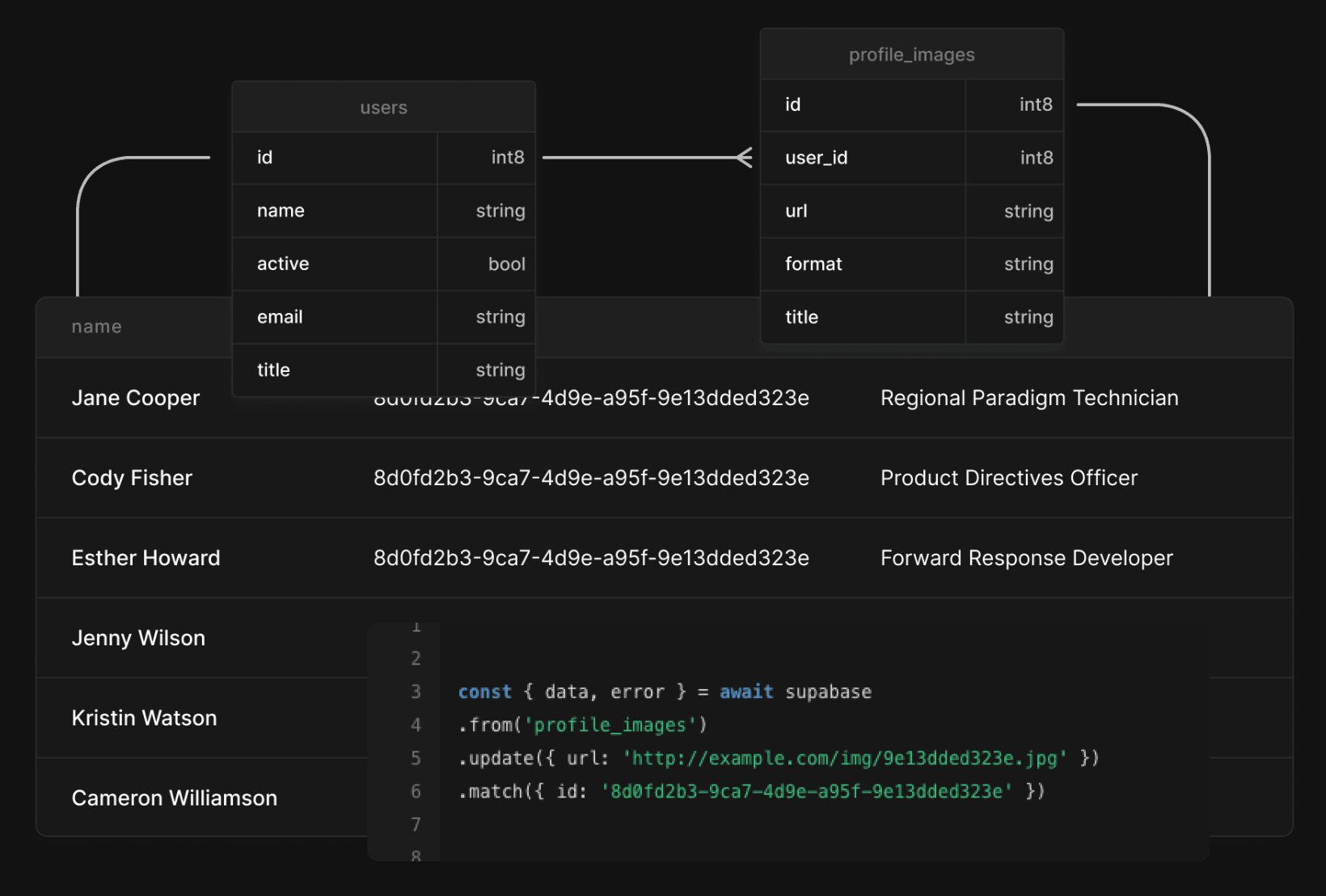
Task: Click Cody Fisher in the name column
Action: 132,478
